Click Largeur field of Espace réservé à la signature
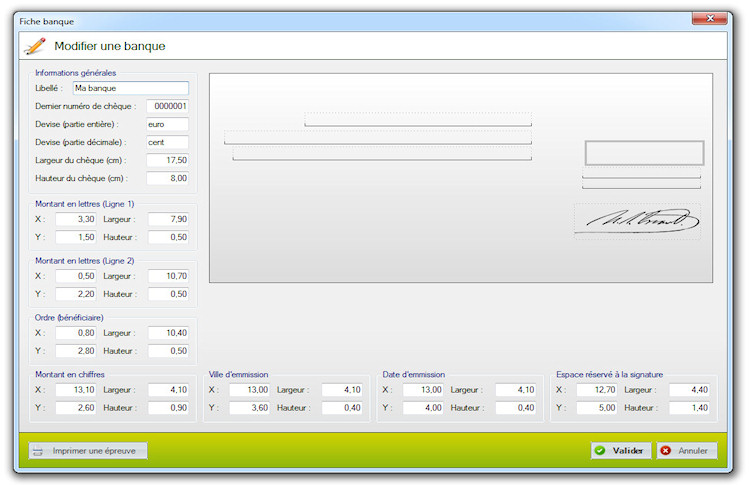Screen dimensions: 750x485 [x=689, y=390]
